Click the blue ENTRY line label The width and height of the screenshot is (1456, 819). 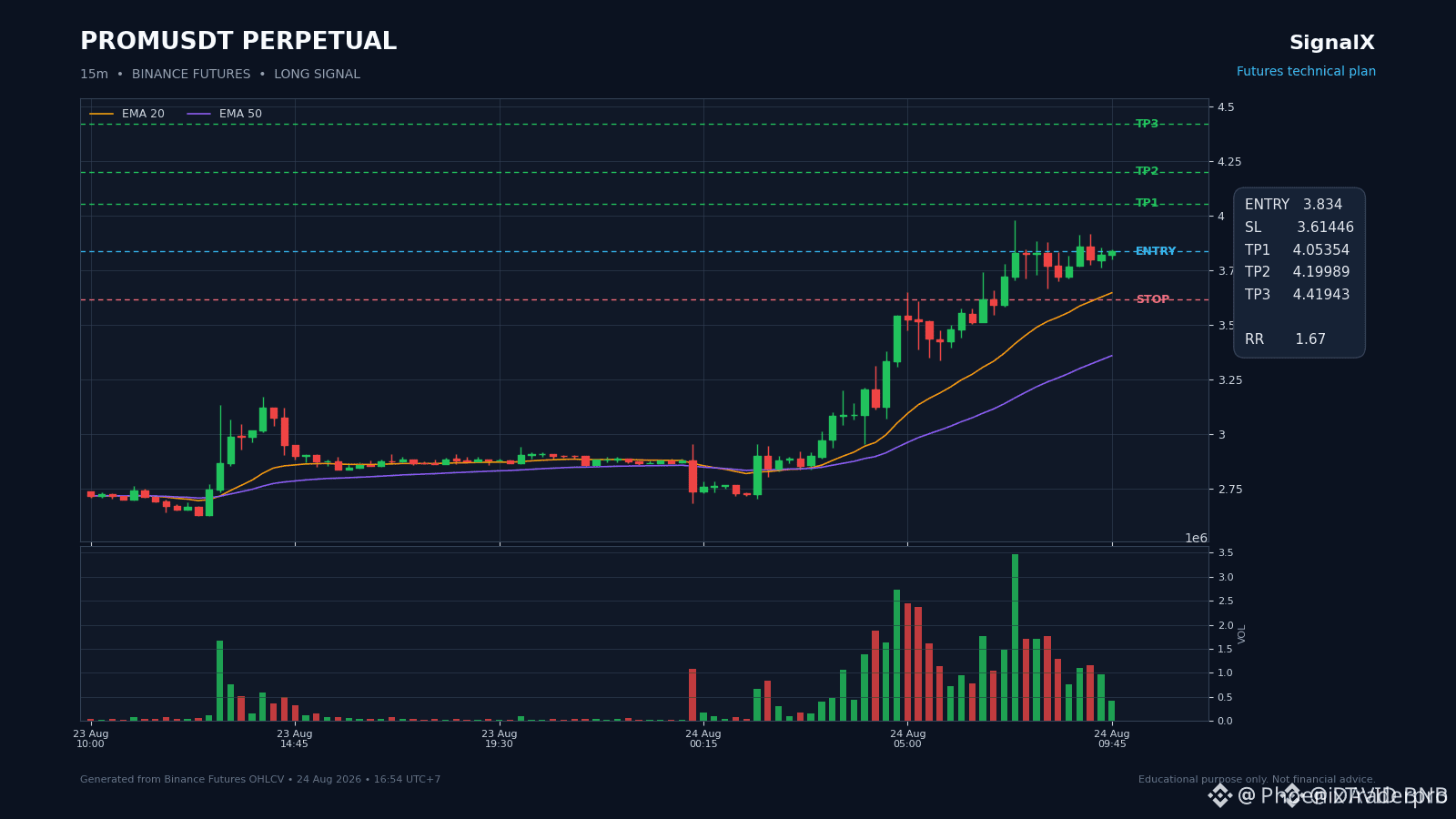point(1156,251)
